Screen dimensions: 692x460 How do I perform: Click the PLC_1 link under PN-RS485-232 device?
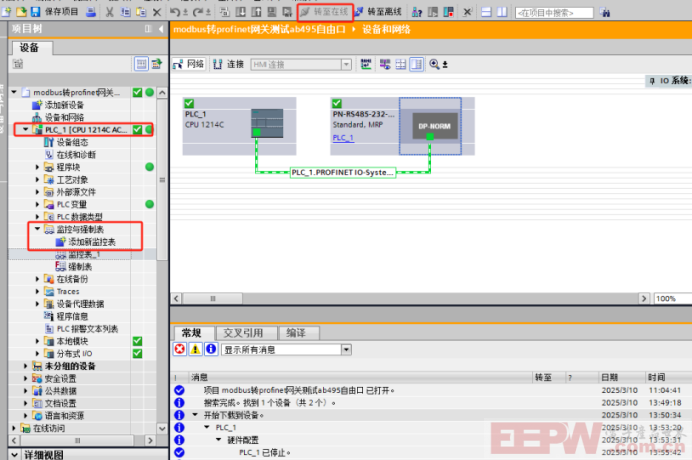click(x=343, y=138)
